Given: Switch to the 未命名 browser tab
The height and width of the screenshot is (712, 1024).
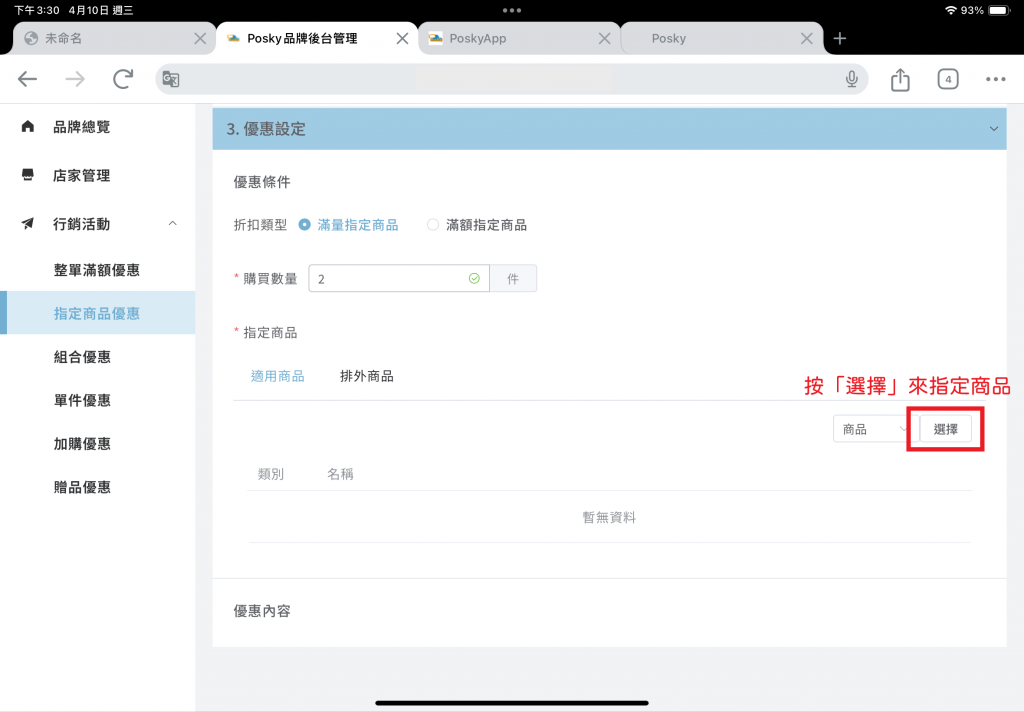Looking at the screenshot, I should click(114, 39).
